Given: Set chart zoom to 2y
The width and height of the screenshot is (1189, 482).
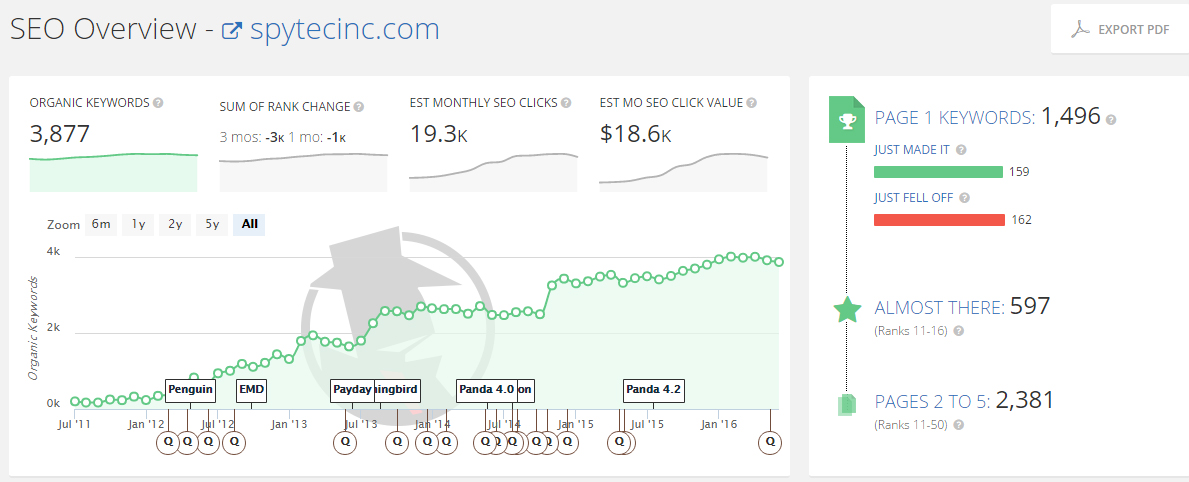Looking at the screenshot, I should (x=175, y=224).
